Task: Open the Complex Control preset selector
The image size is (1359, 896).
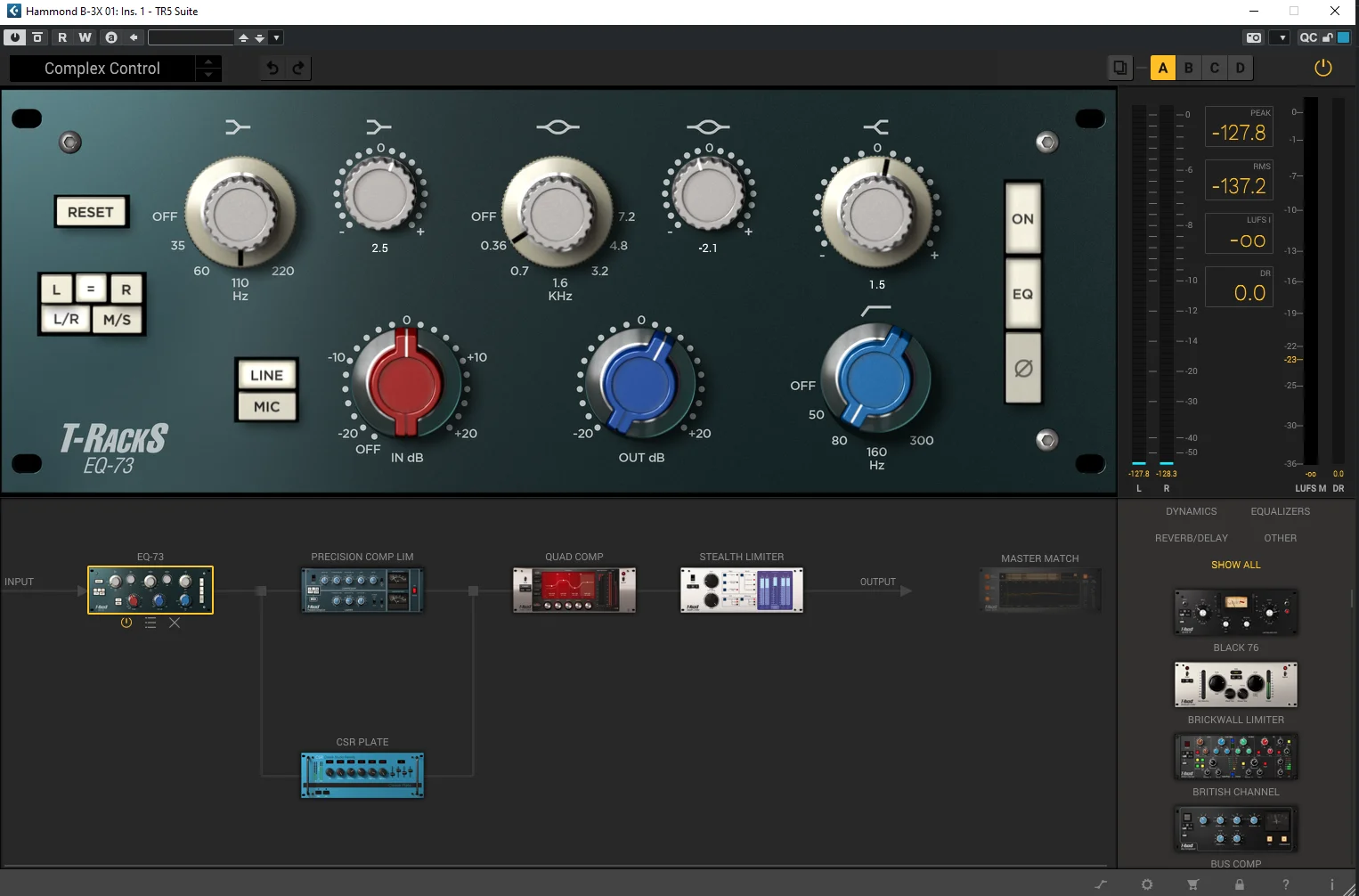Action: [102, 69]
